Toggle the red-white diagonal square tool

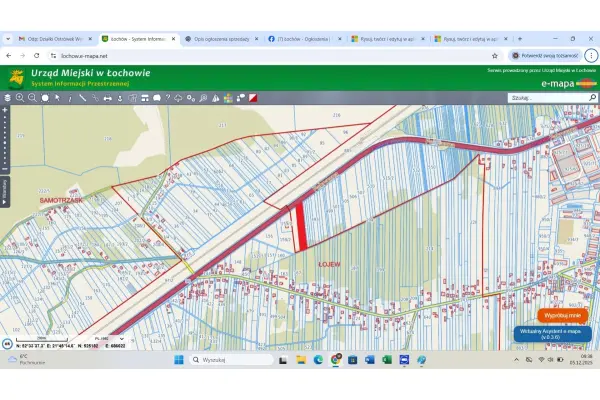[x=253, y=98]
